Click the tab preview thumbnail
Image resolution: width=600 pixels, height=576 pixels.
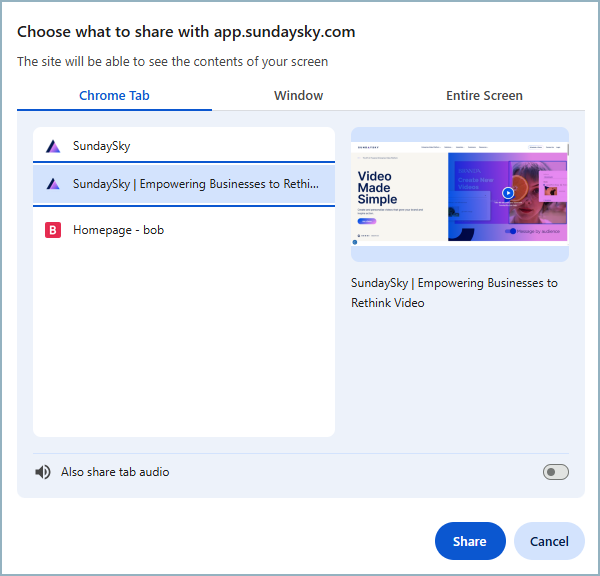(x=460, y=194)
